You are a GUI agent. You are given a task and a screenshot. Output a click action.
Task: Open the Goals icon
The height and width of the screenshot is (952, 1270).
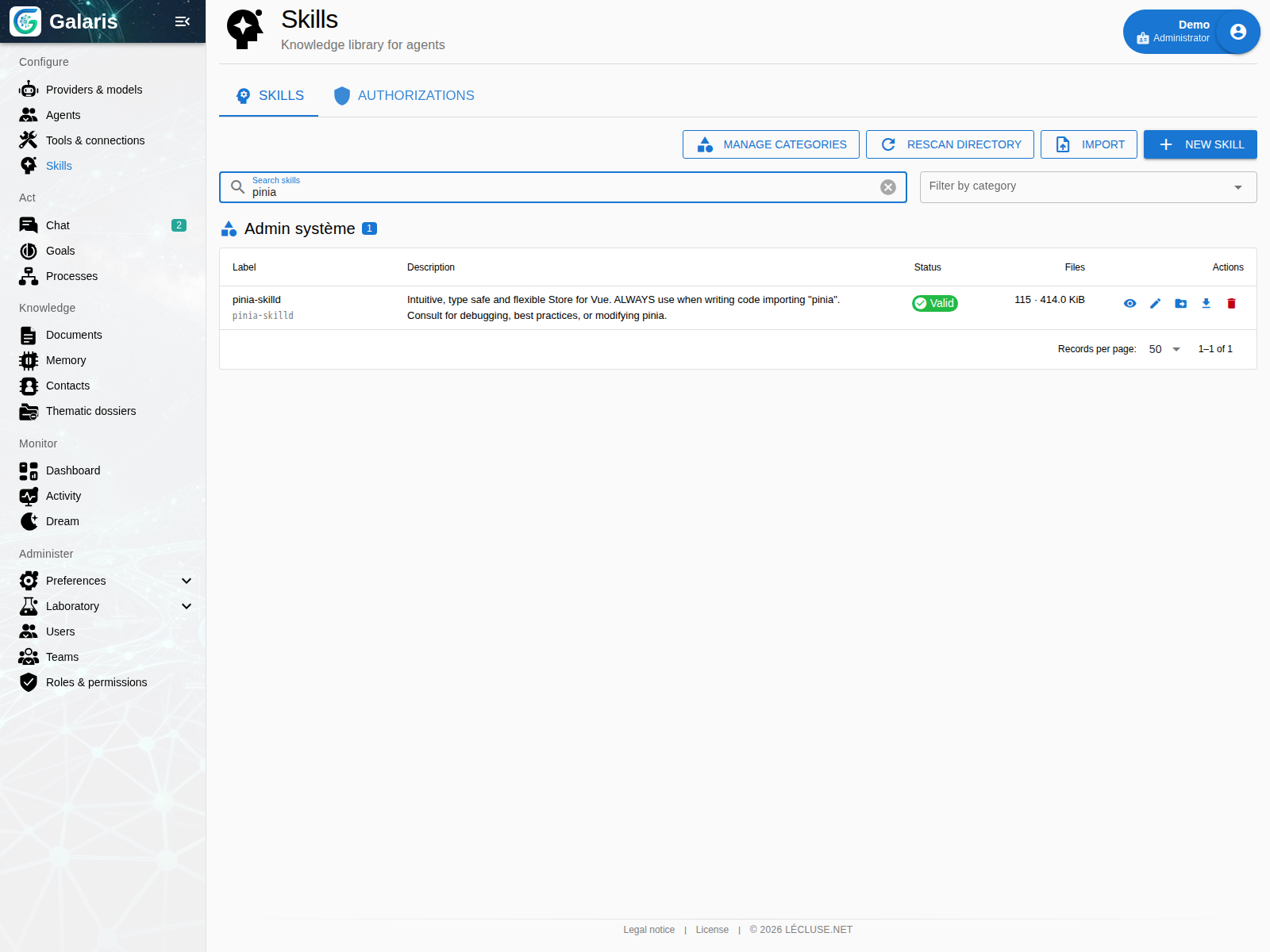(29, 251)
